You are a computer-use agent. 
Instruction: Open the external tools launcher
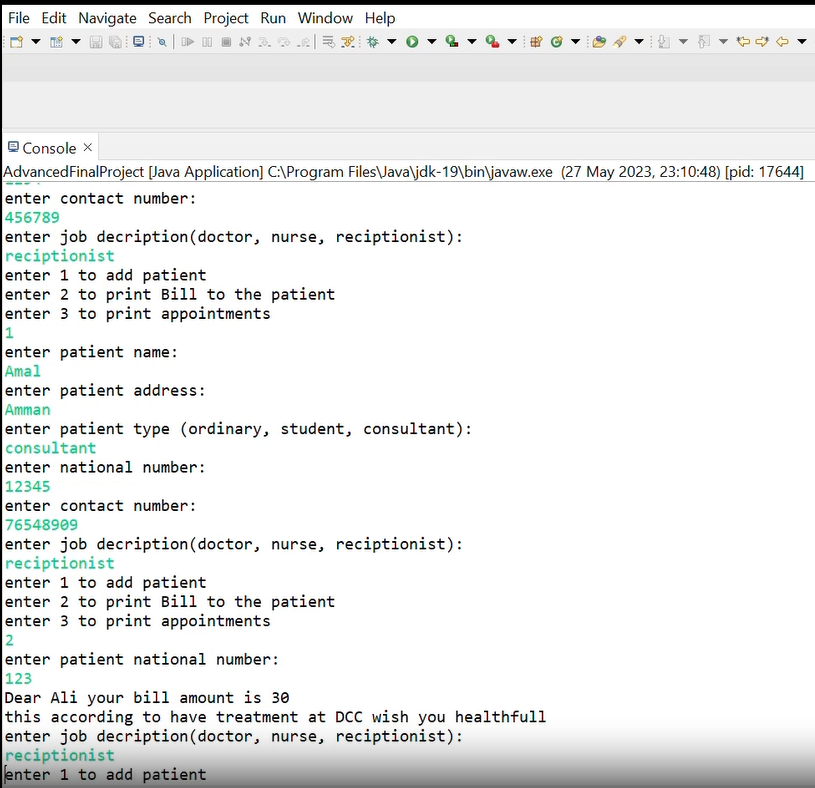point(491,40)
